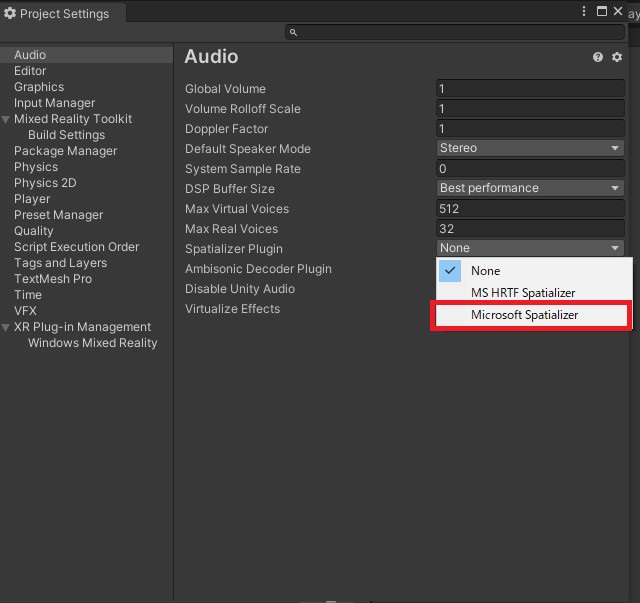Open the Audio settings help icon
The width and height of the screenshot is (640, 603).
598,57
